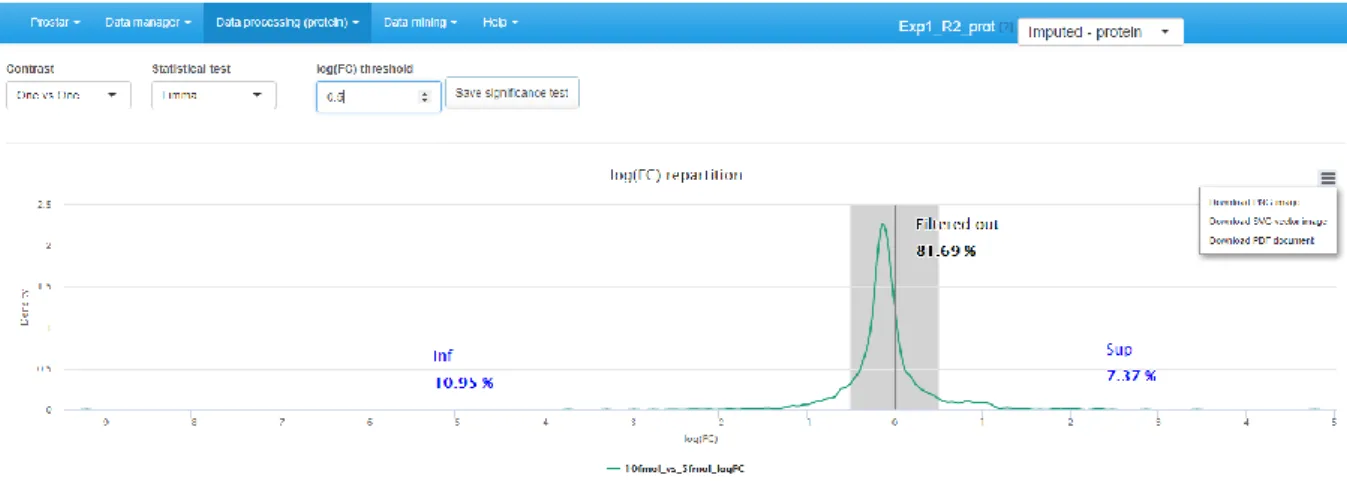Open the Statistical test dropdown
Screen dimensions: 1347x481
coord(214,95)
